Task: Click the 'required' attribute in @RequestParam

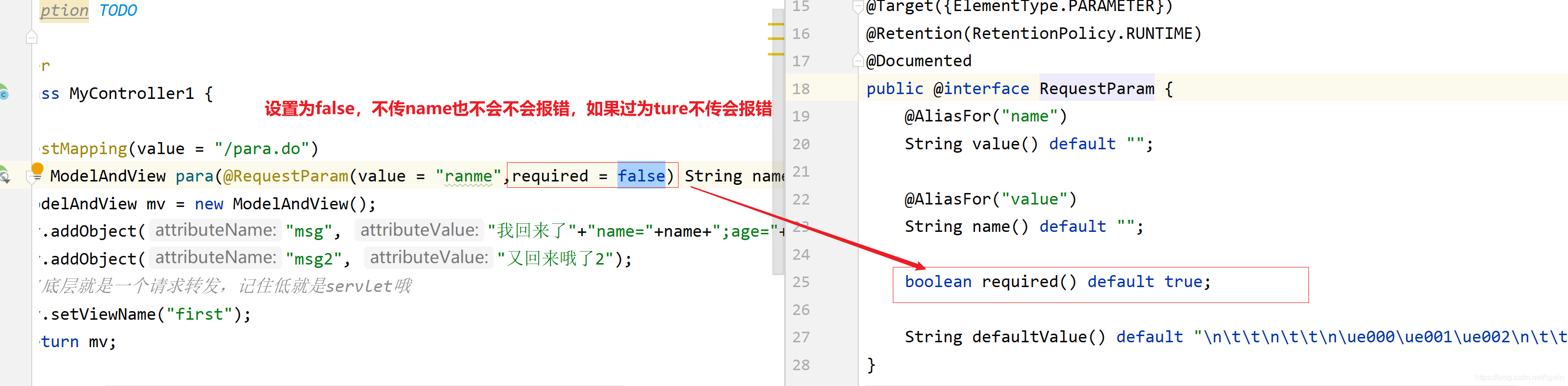Action: click(x=550, y=176)
